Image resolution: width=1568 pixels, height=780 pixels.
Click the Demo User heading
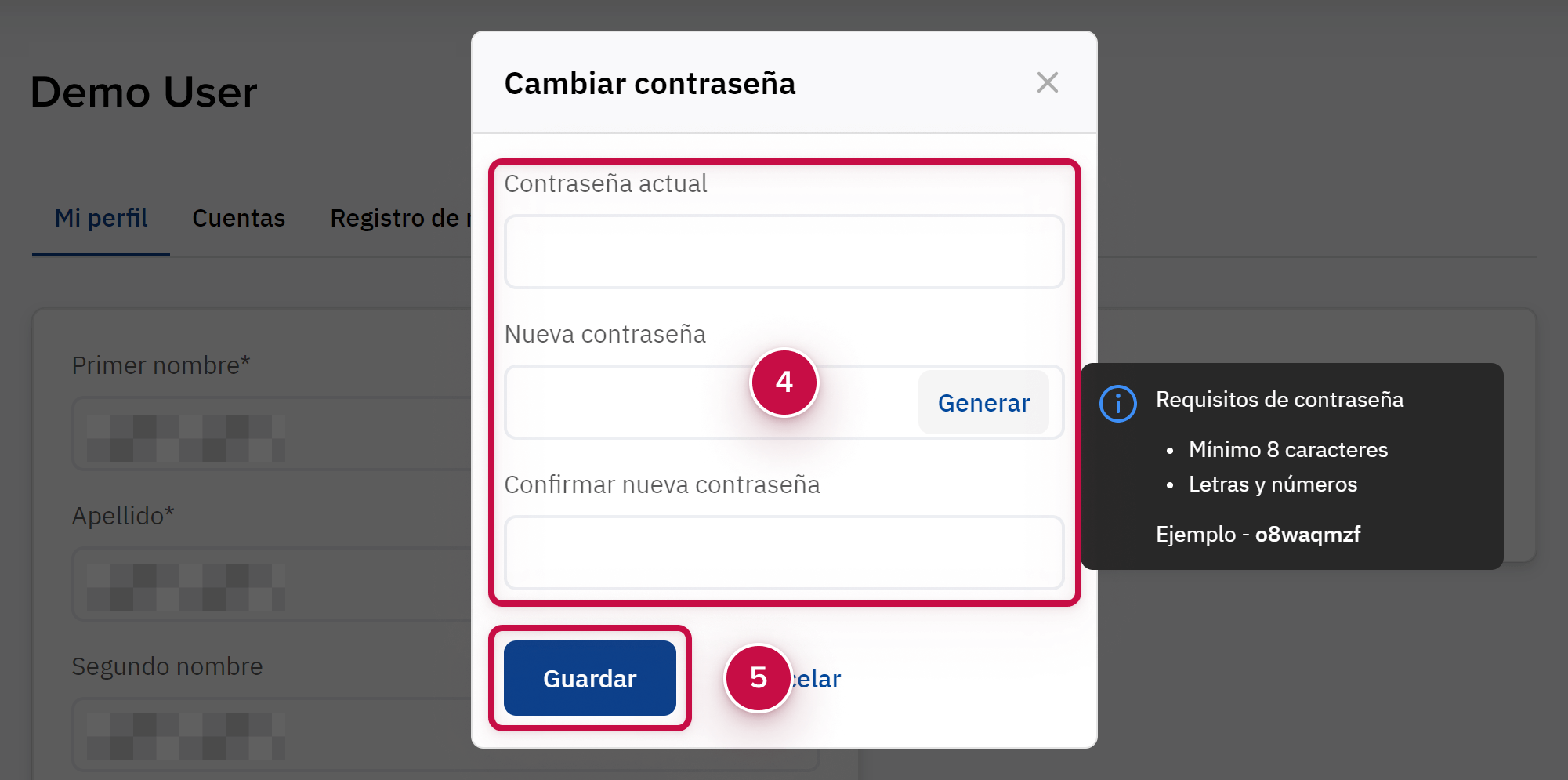(x=143, y=92)
